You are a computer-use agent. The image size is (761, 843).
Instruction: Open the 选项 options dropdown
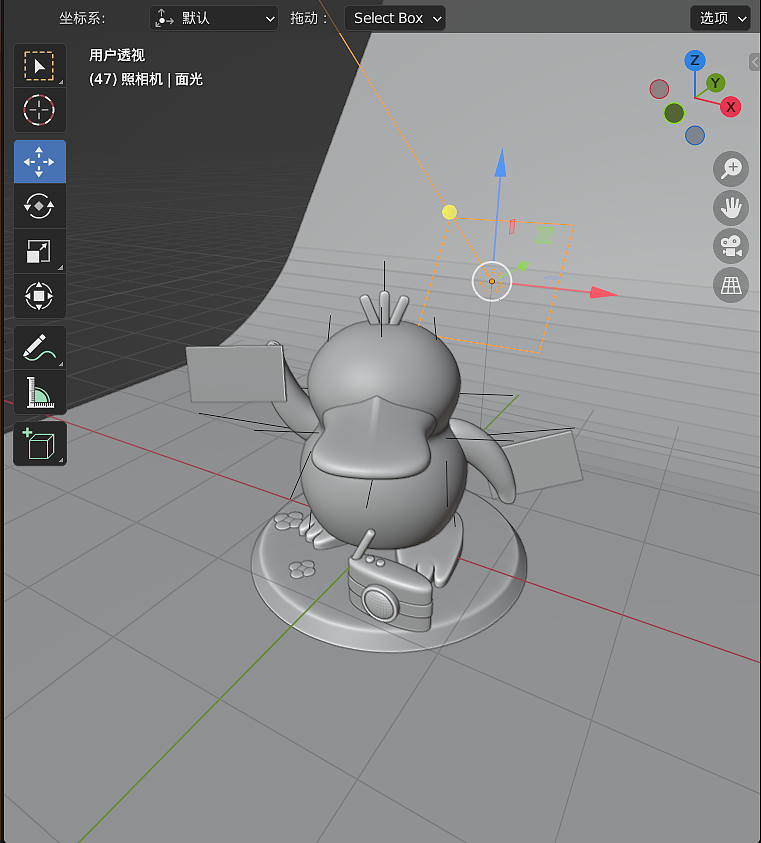pyautogui.click(x=720, y=18)
